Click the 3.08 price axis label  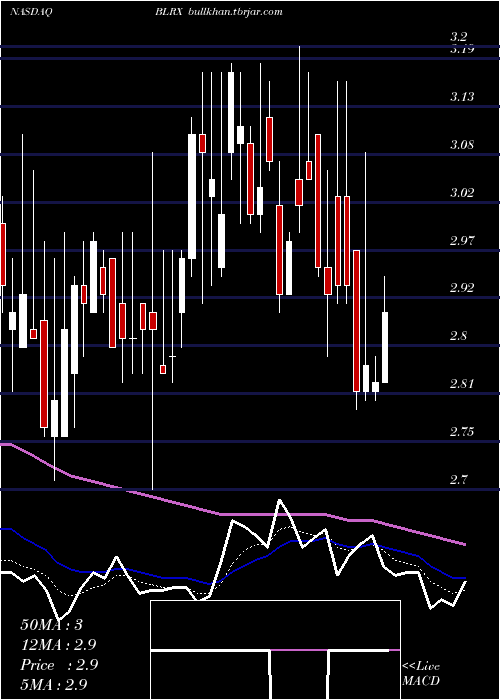[x=462, y=145]
